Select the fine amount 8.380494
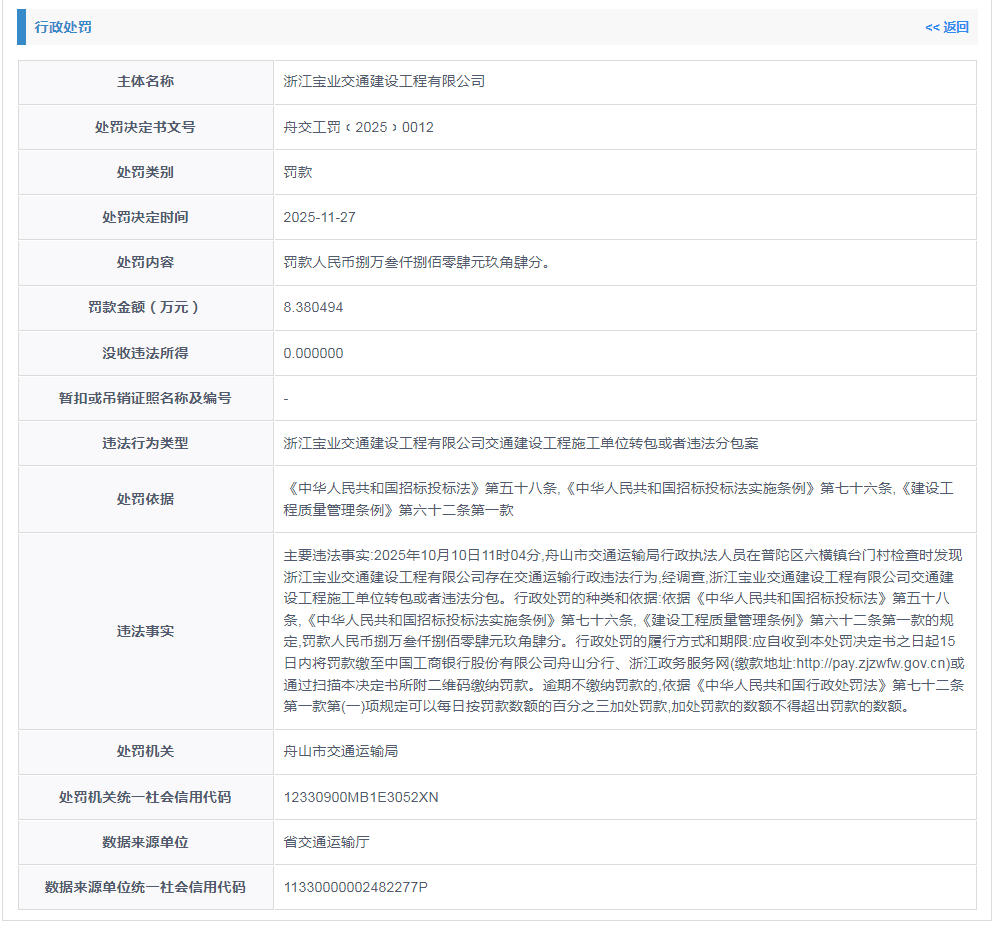Screen dimensions: 998x928 (x=313, y=307)
